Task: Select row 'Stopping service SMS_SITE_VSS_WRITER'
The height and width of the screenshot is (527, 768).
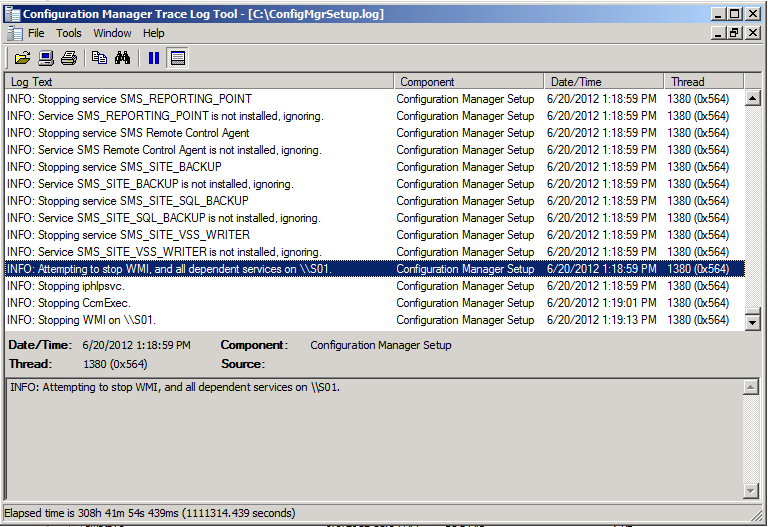Action: click(x=375, y=235)
